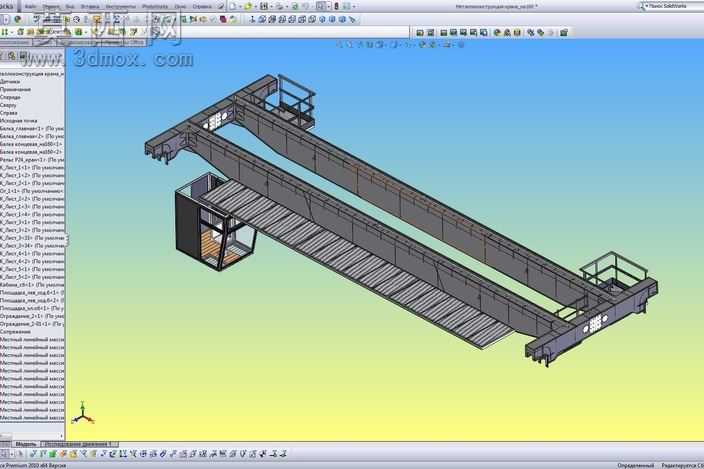Click the coordinate triad in the viewport
The height and width of the screenshot is (469, 704).
tap(83, 413)
